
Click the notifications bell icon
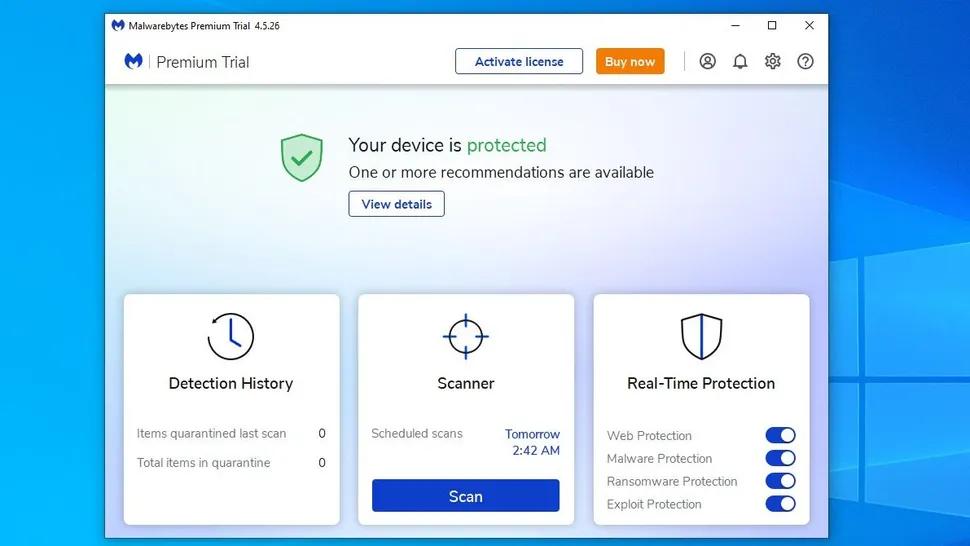740,62
